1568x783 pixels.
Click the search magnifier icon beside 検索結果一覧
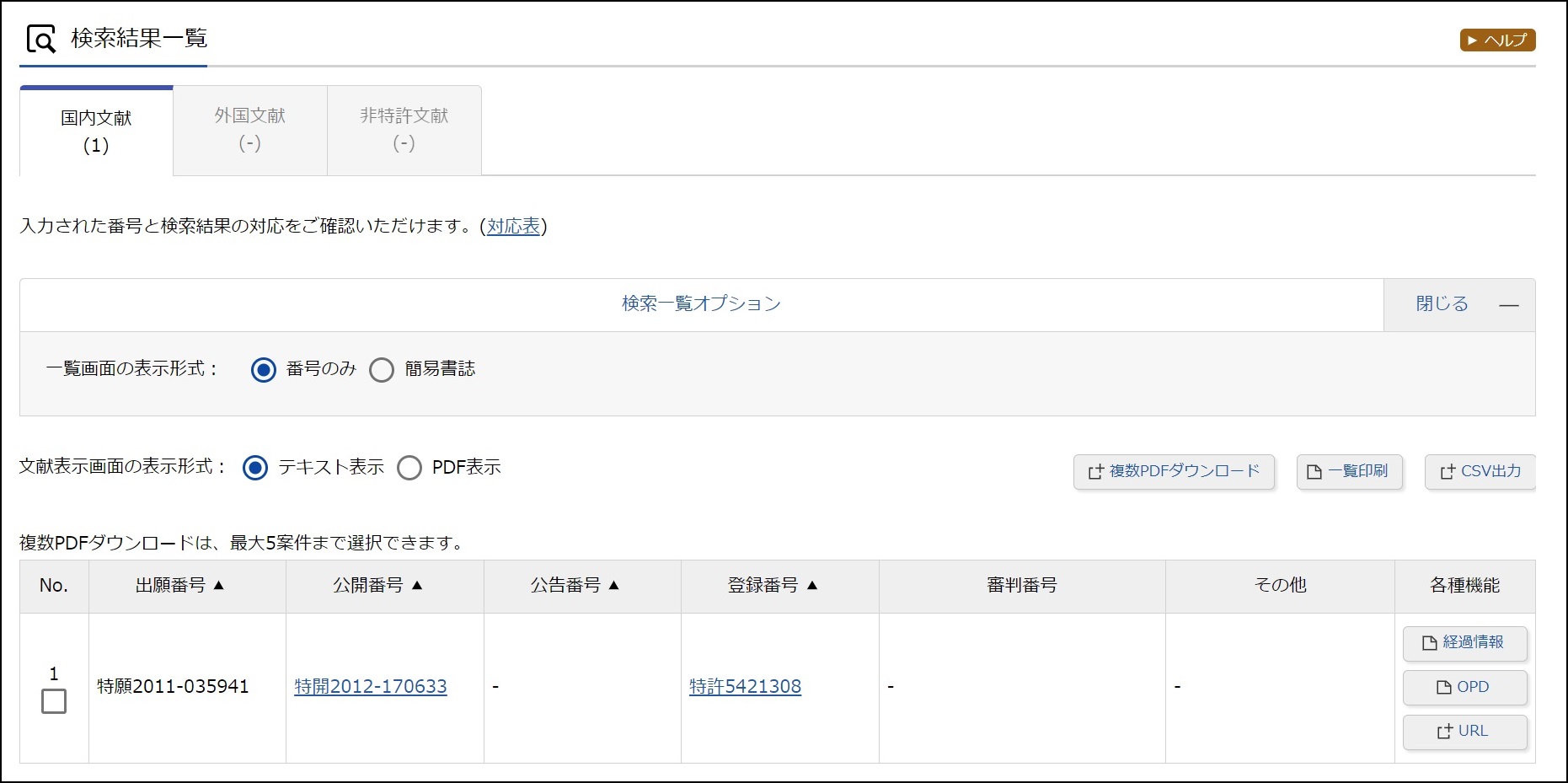[40, 39]
